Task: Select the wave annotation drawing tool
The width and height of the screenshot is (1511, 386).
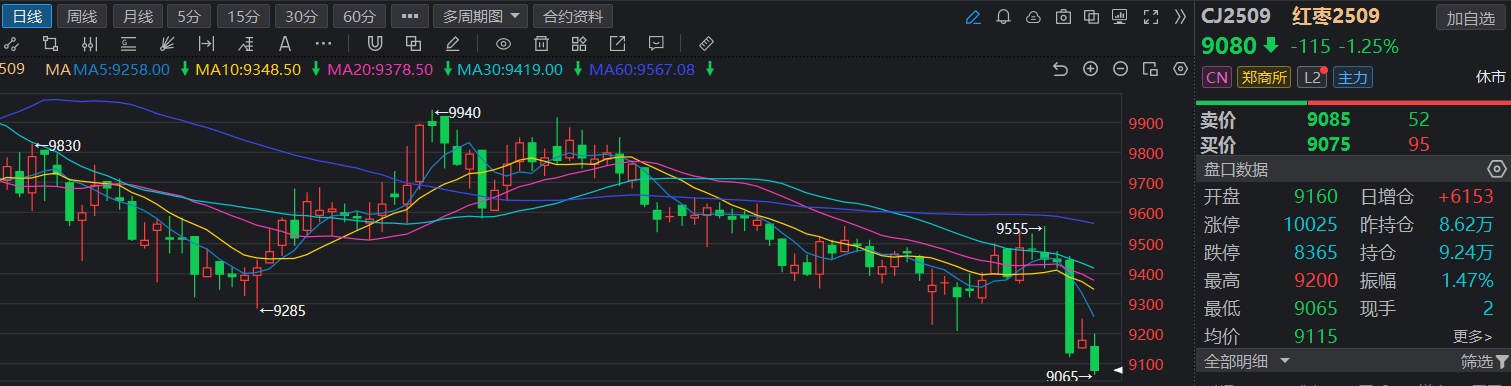Action: (246, 43)
